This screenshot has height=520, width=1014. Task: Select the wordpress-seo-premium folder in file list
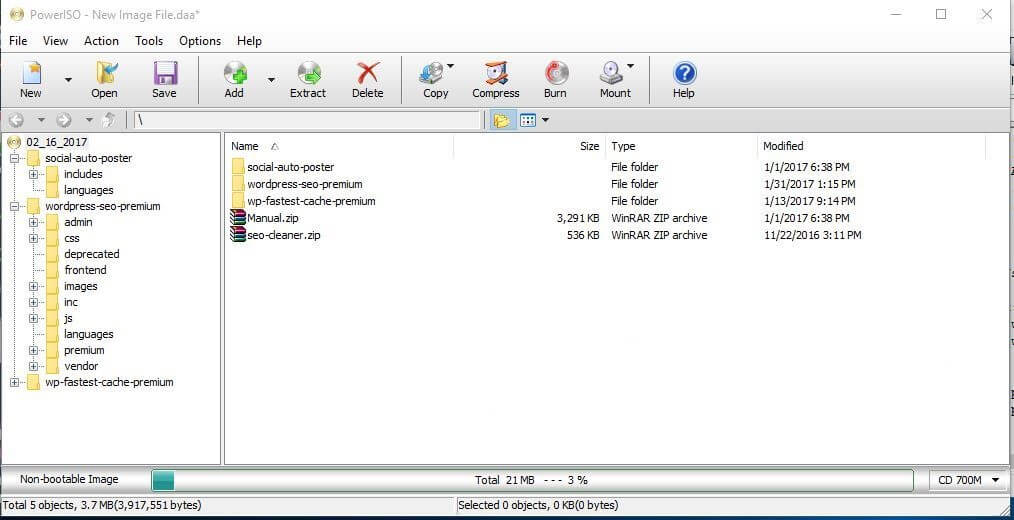[x=305, y=184]
